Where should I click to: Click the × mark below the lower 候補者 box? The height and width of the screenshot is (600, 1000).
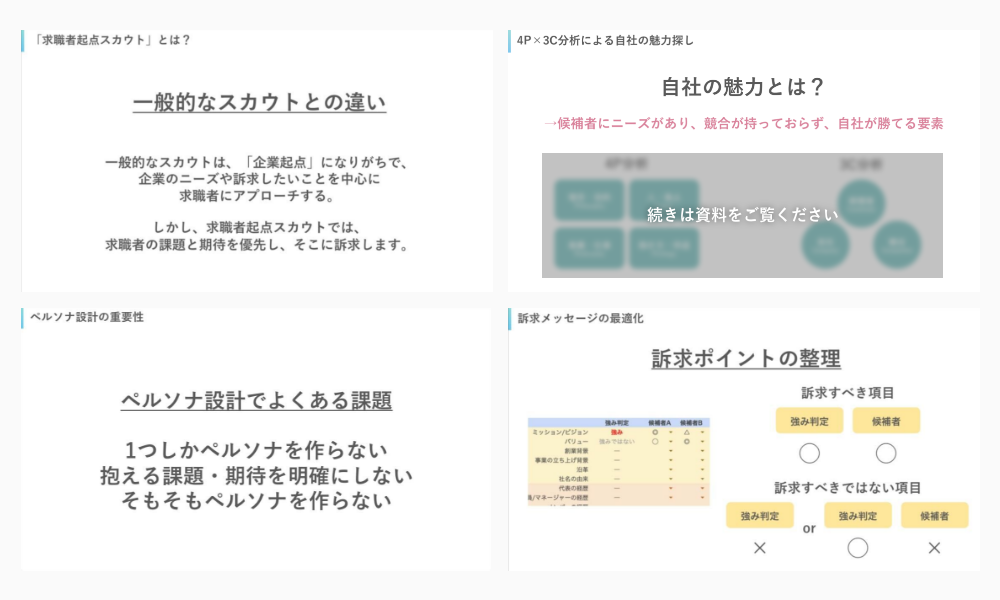(x=934, y=548)
